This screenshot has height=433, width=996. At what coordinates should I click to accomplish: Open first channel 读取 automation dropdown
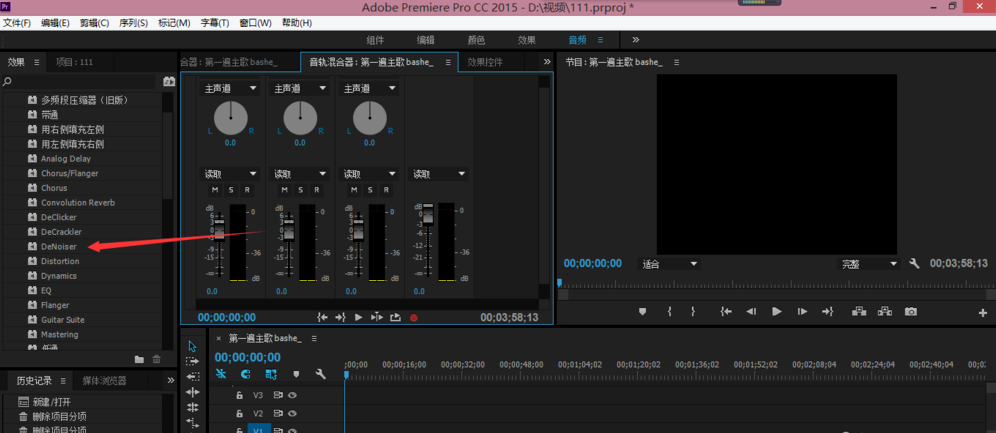pos(230,173)
